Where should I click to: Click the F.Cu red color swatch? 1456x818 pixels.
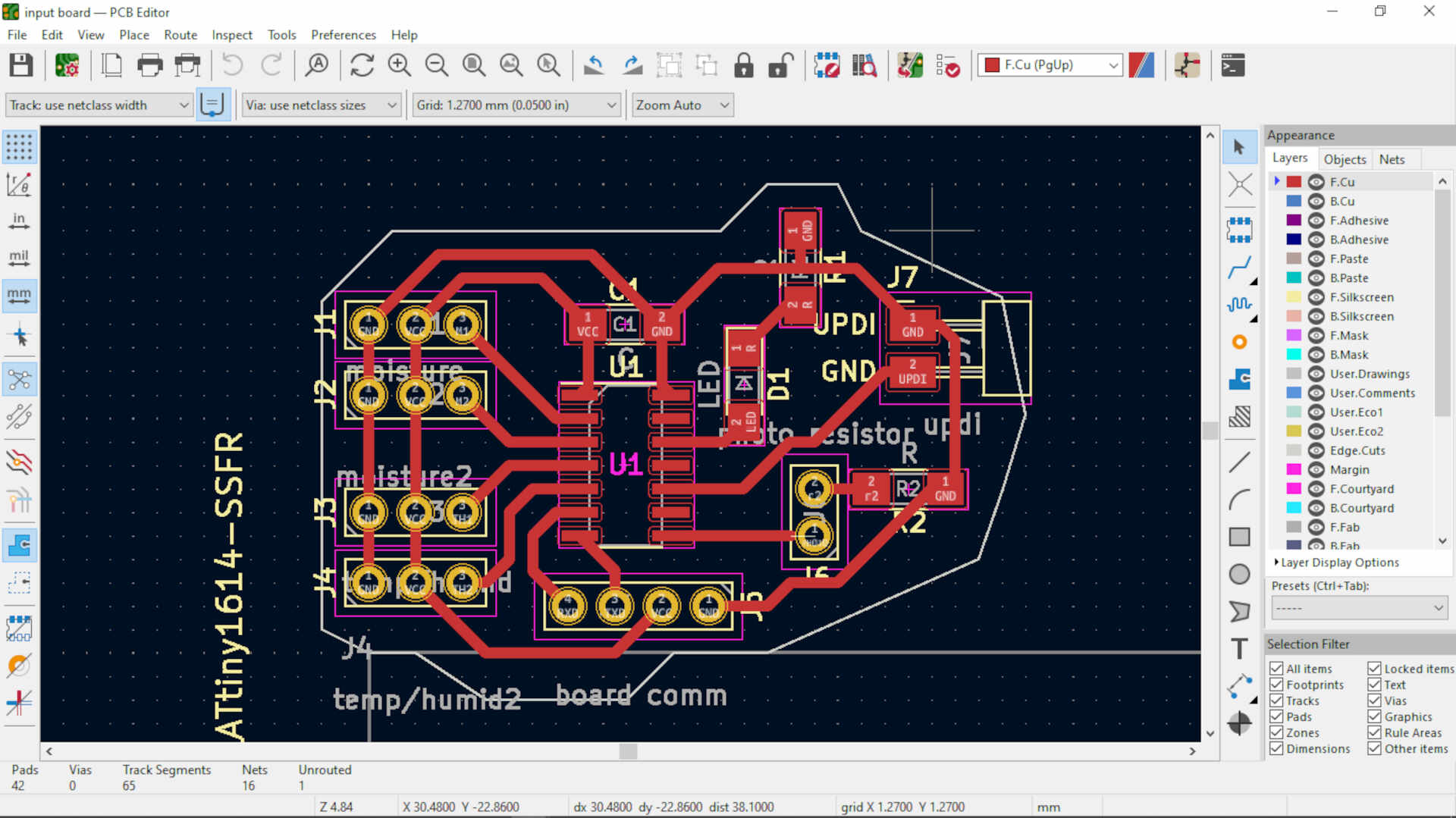(1292, 181)
